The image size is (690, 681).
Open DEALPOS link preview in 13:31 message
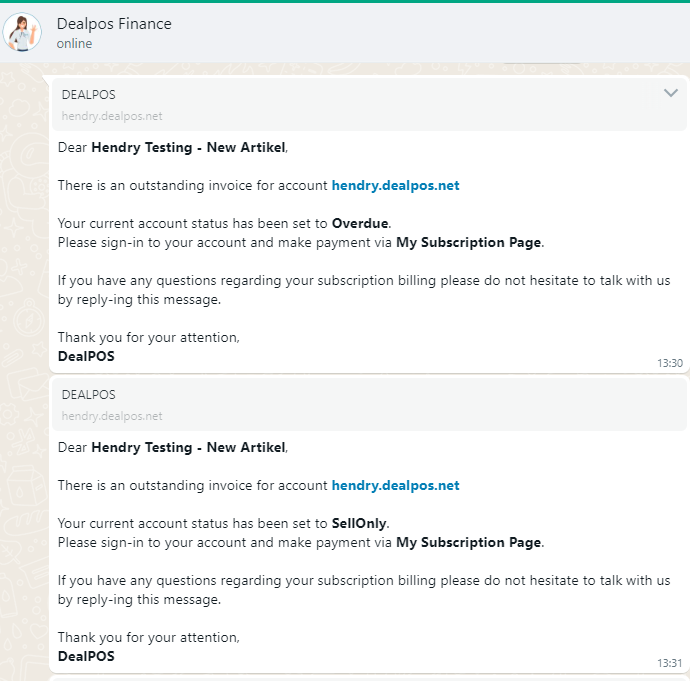point(369,405)
